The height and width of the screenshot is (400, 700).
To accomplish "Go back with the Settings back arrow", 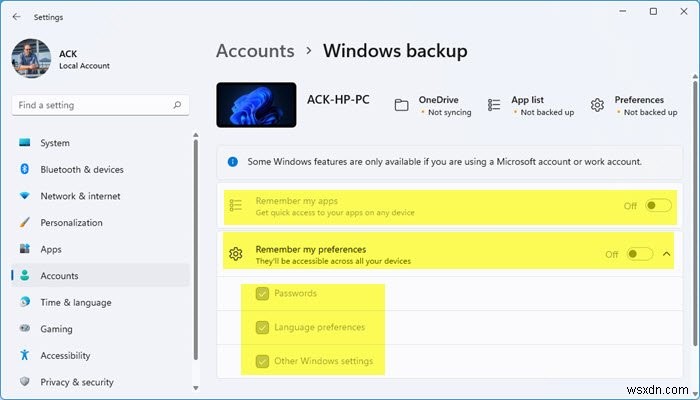I will (17, 17).
